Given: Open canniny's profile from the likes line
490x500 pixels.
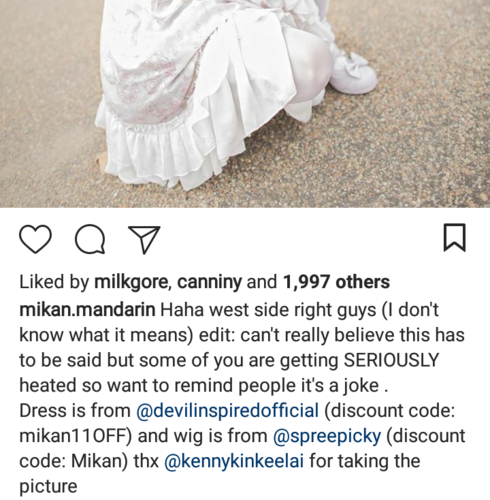Looking at the screenshot, I should tap(209, 282).
